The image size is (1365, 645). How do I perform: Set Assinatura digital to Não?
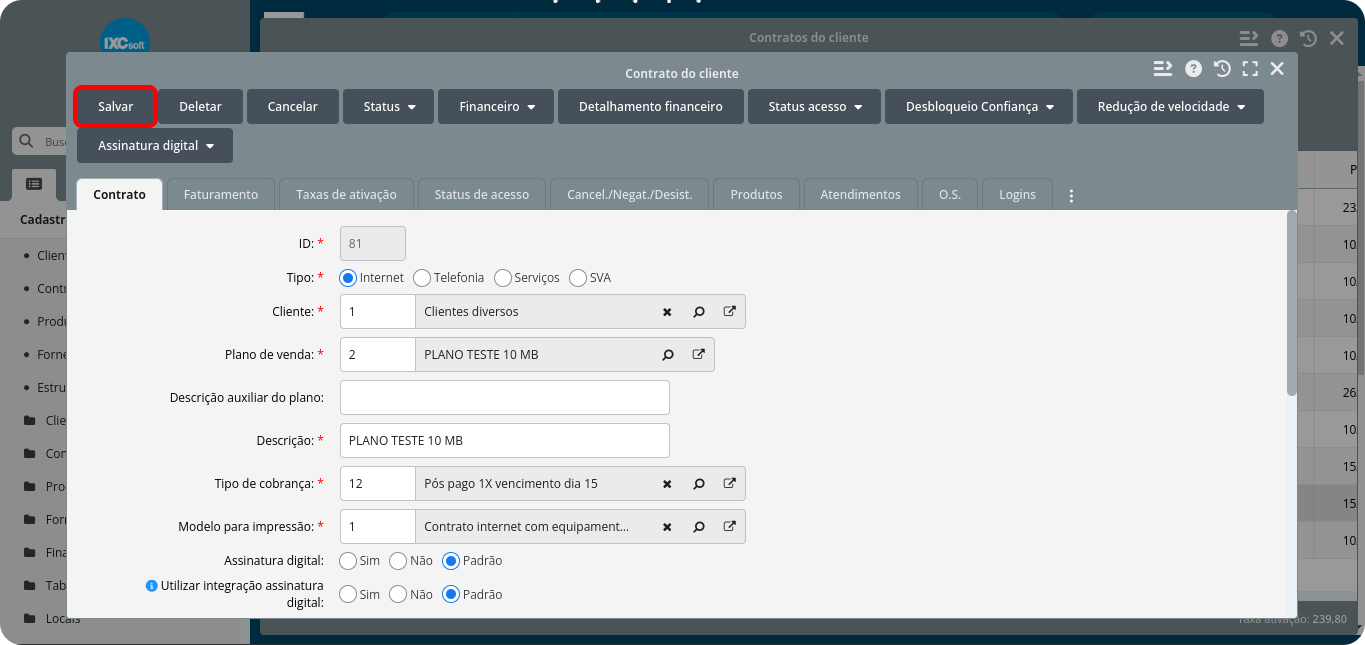[x=398, y=561]
